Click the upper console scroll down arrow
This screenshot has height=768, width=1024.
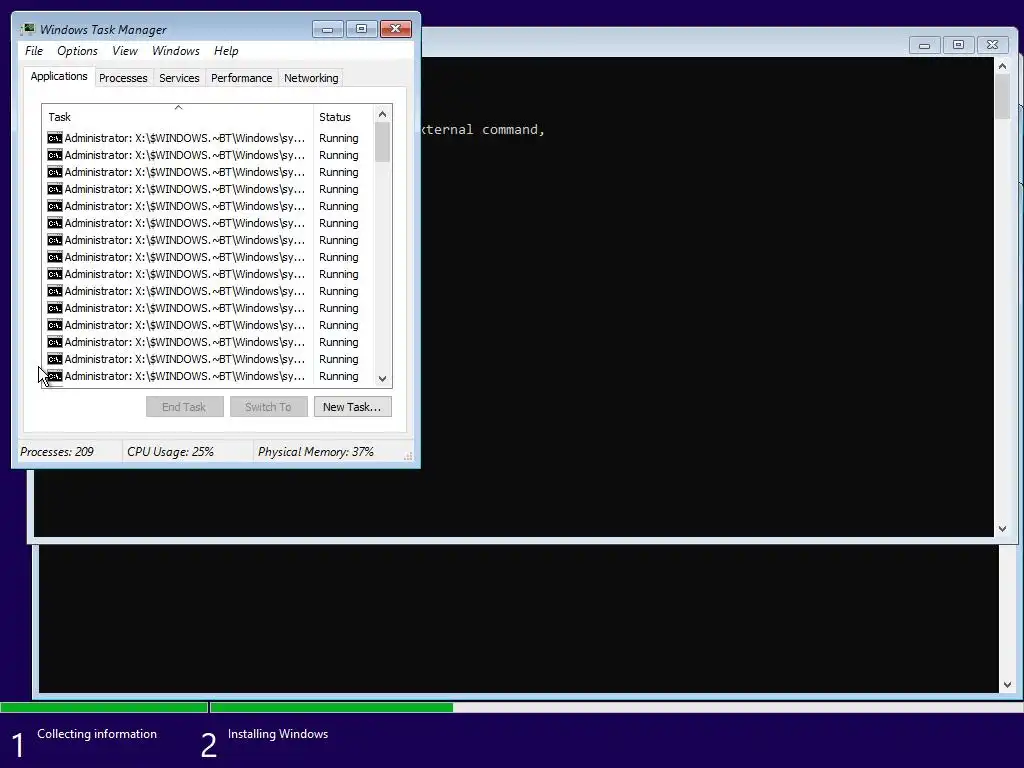(x=1003, y=529)
